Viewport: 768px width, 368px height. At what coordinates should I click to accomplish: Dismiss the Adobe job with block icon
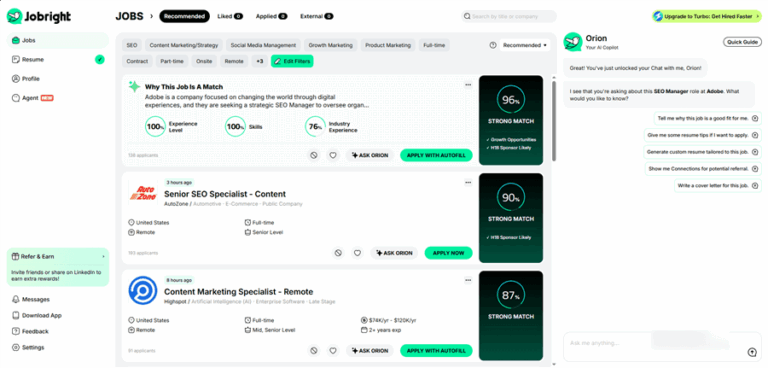tap(313, 155)
